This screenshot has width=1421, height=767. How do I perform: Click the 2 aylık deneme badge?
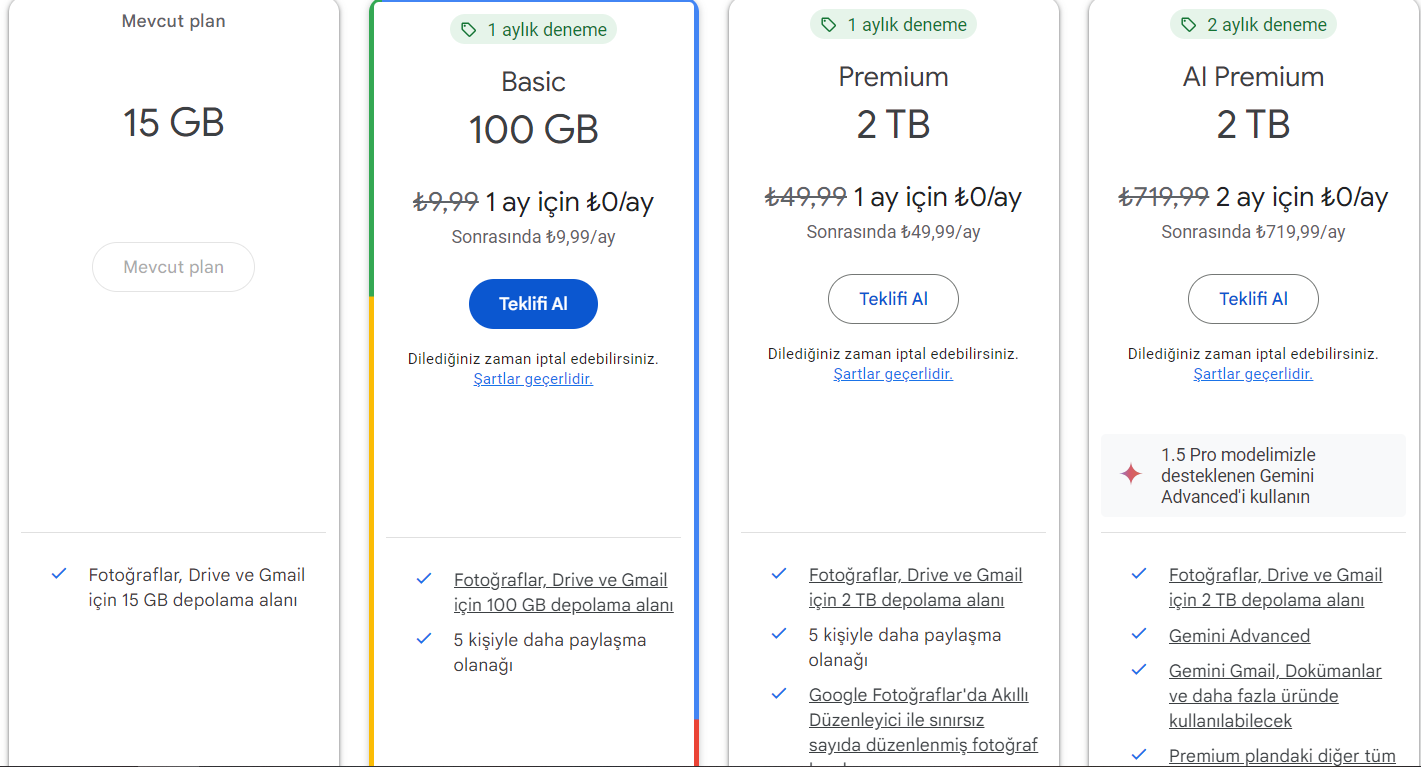point(1253,25)
